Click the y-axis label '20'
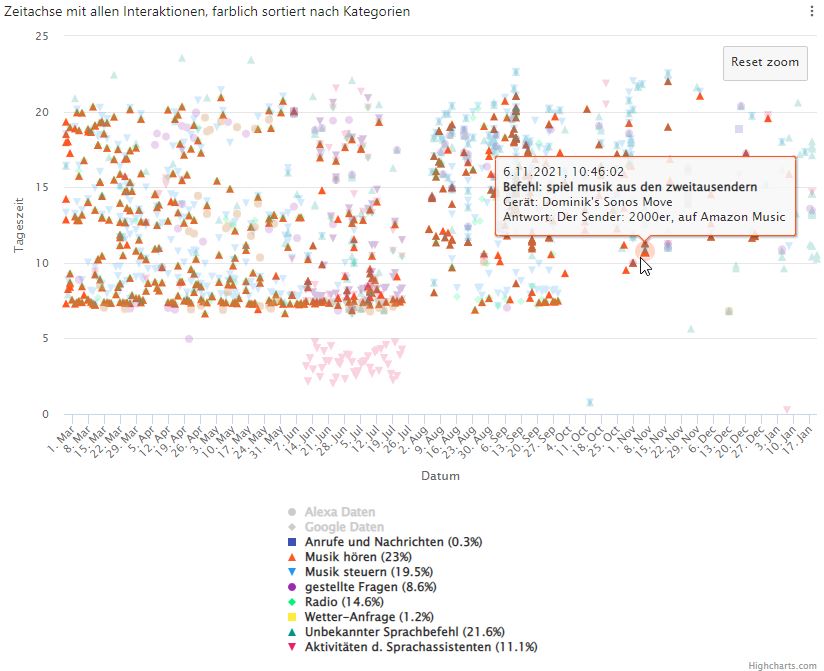The image size is (824, 671). pyautogui.click(x=42, y=112)
